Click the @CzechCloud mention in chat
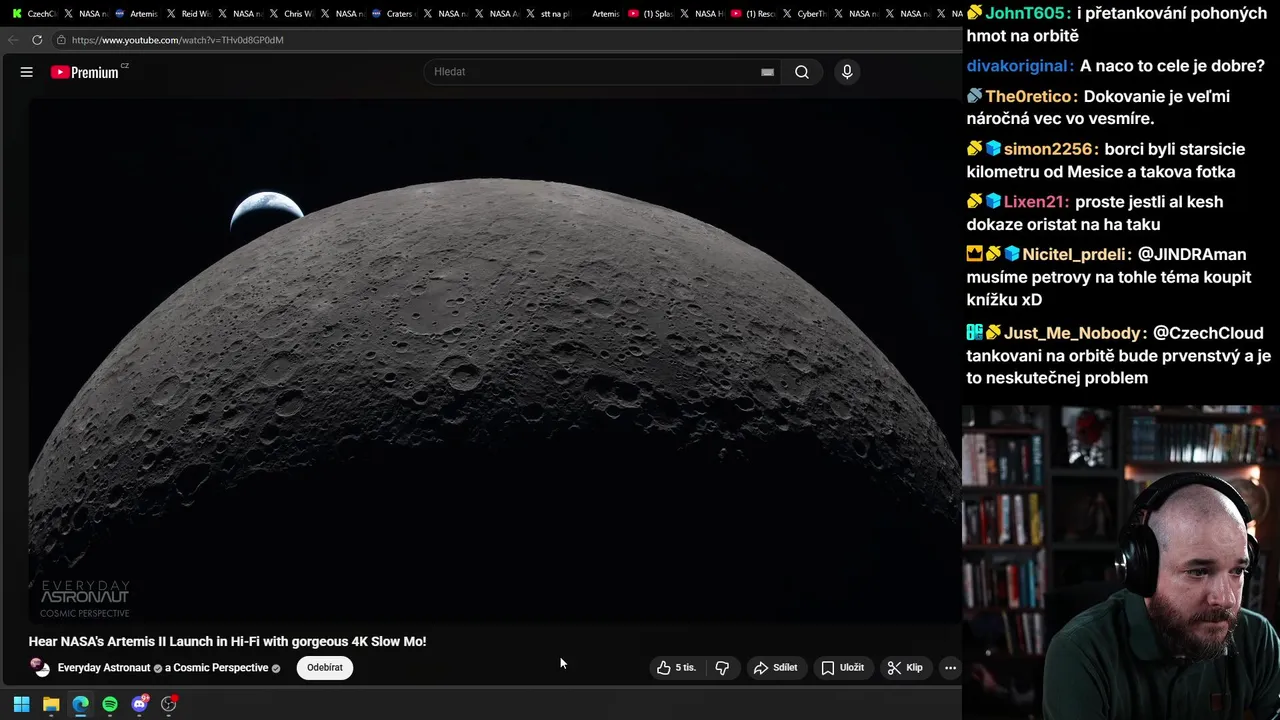 (1208, 333)
